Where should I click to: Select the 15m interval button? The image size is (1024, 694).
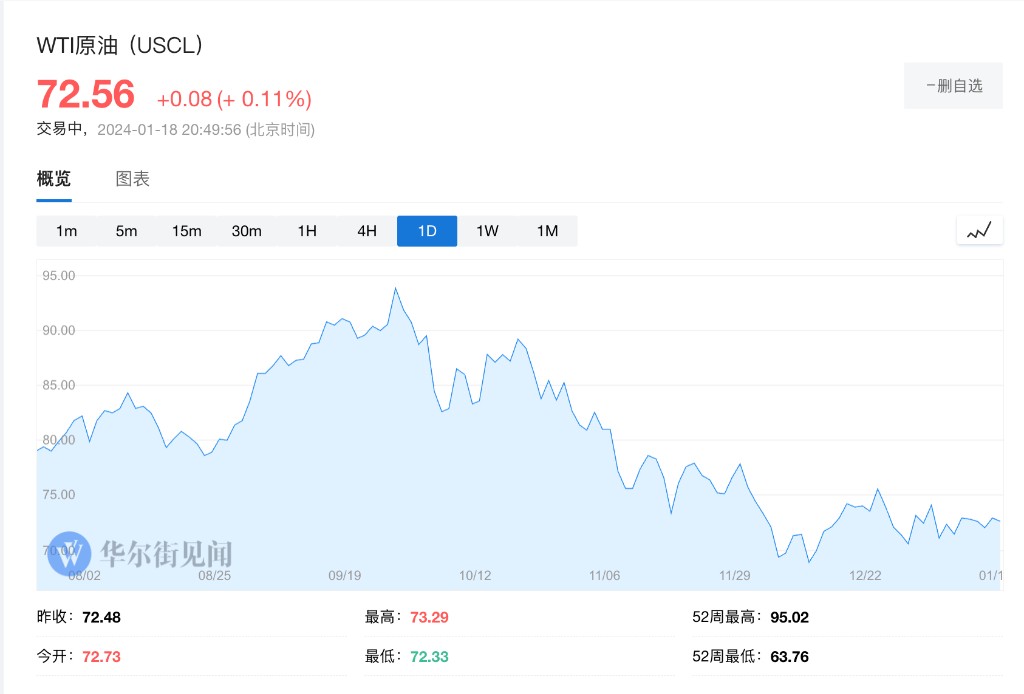point(187,231)
